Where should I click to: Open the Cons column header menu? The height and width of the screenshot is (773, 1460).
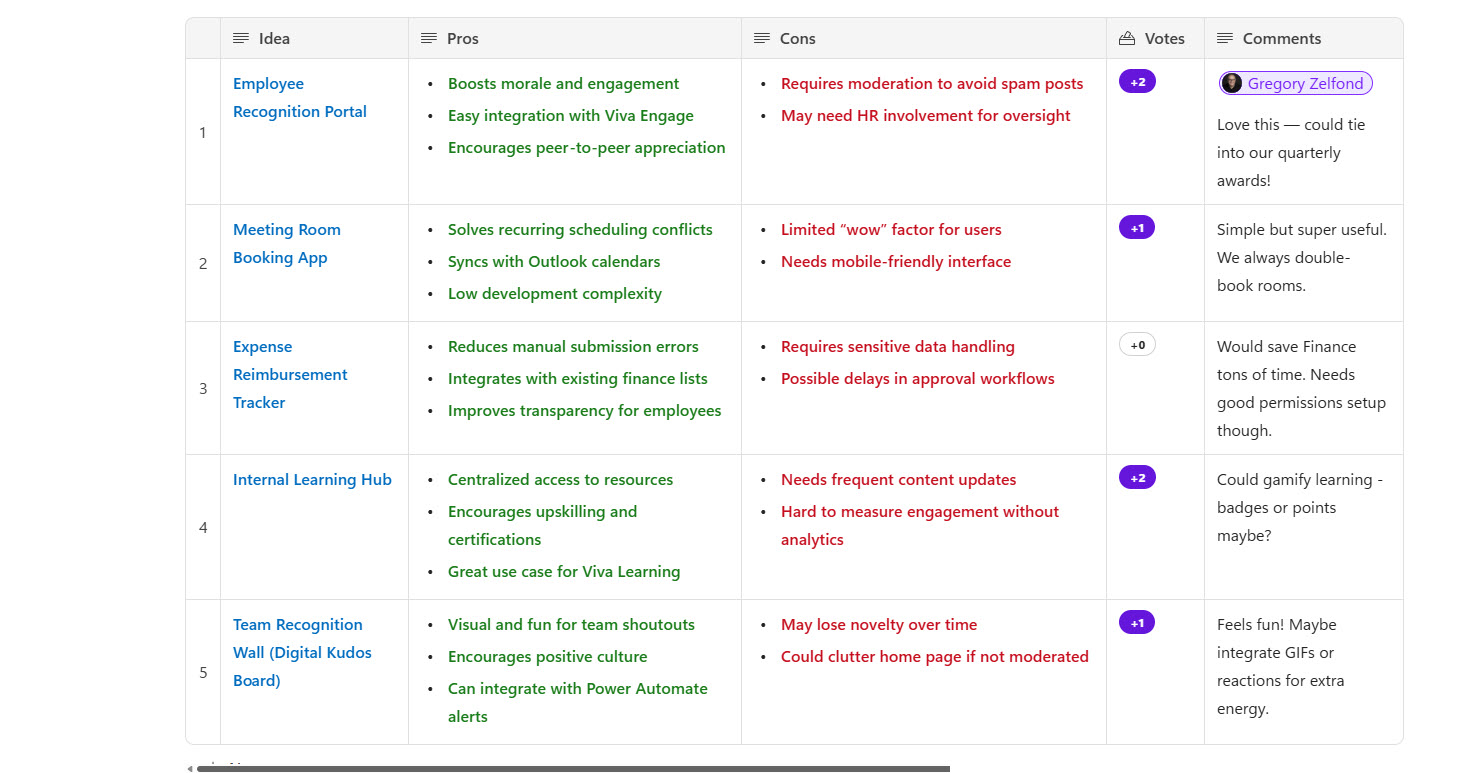pyautogui.click(x=797, y=38)
